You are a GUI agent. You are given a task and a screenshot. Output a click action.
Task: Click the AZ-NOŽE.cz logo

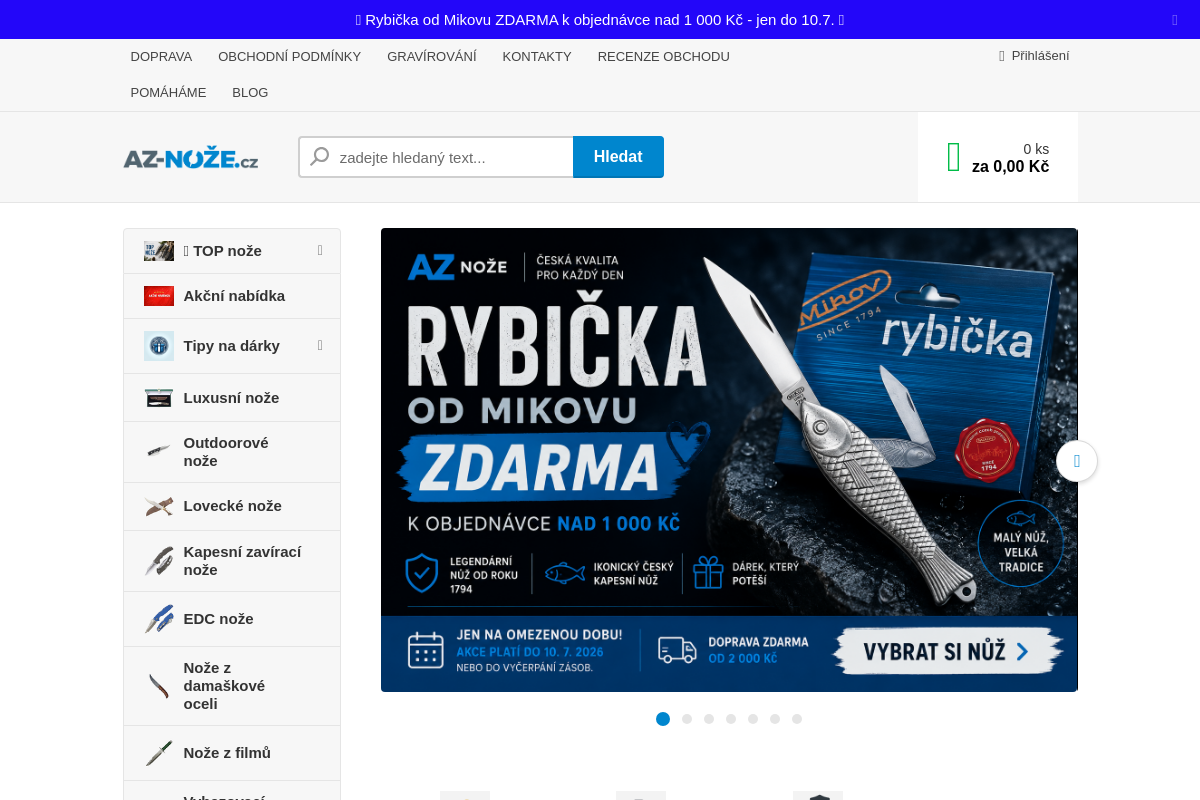point(191,158)
